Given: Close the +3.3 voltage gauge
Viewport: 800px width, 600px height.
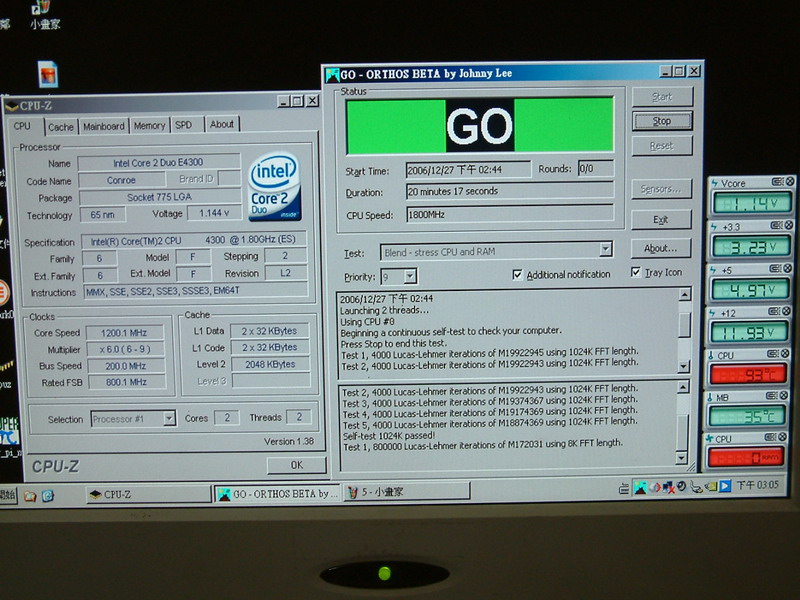Looking at the screenshot, I should (x=788, y=225).
